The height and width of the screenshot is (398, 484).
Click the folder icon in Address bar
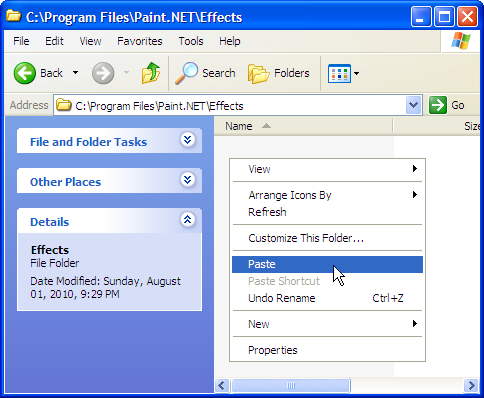coord(64,105)
